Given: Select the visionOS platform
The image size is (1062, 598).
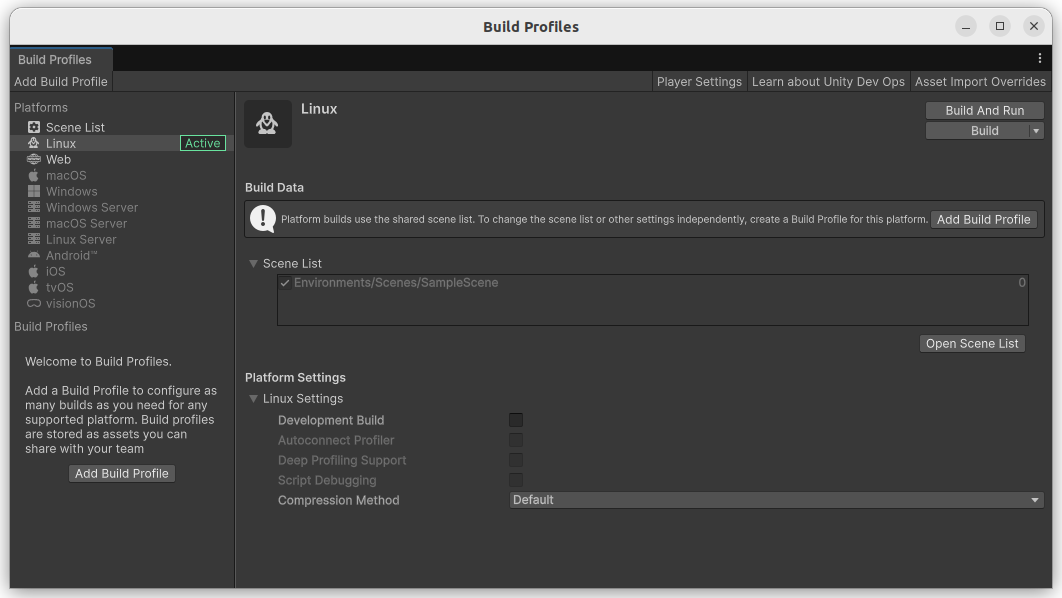Looking at the screenshot, I should (x=122, y=303).
